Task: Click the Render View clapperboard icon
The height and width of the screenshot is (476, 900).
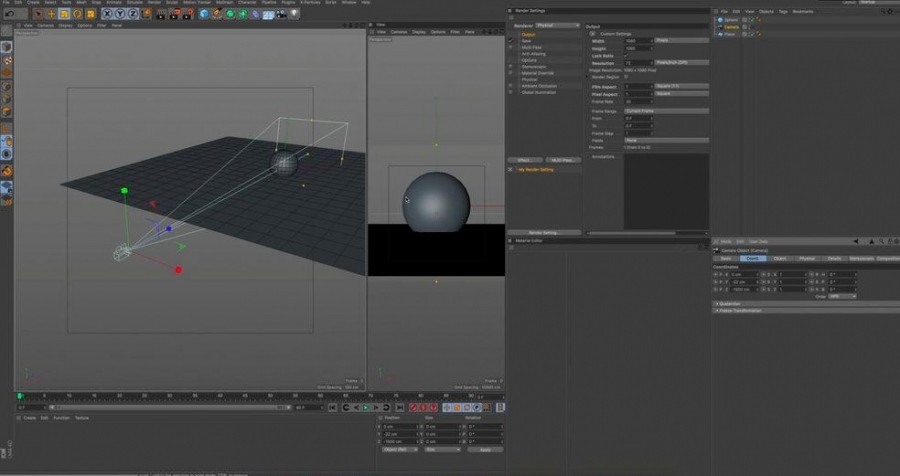Action: [x=161, y=13]
